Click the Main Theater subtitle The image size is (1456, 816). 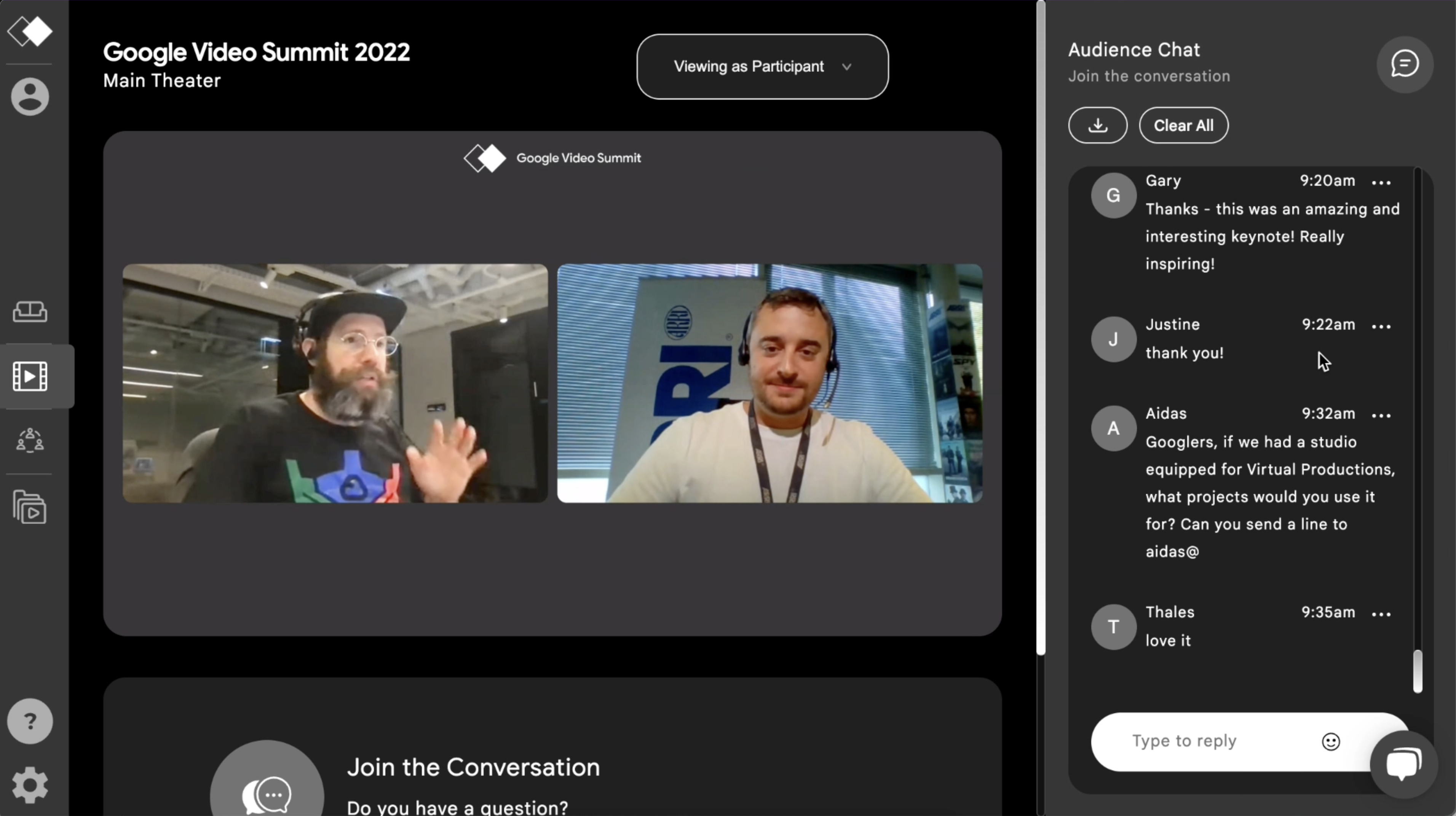coord(162,81)
